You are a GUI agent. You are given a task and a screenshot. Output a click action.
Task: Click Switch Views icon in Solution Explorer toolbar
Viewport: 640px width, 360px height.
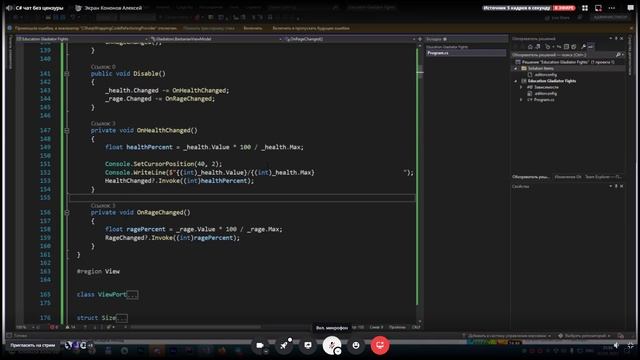coord(538,47)
